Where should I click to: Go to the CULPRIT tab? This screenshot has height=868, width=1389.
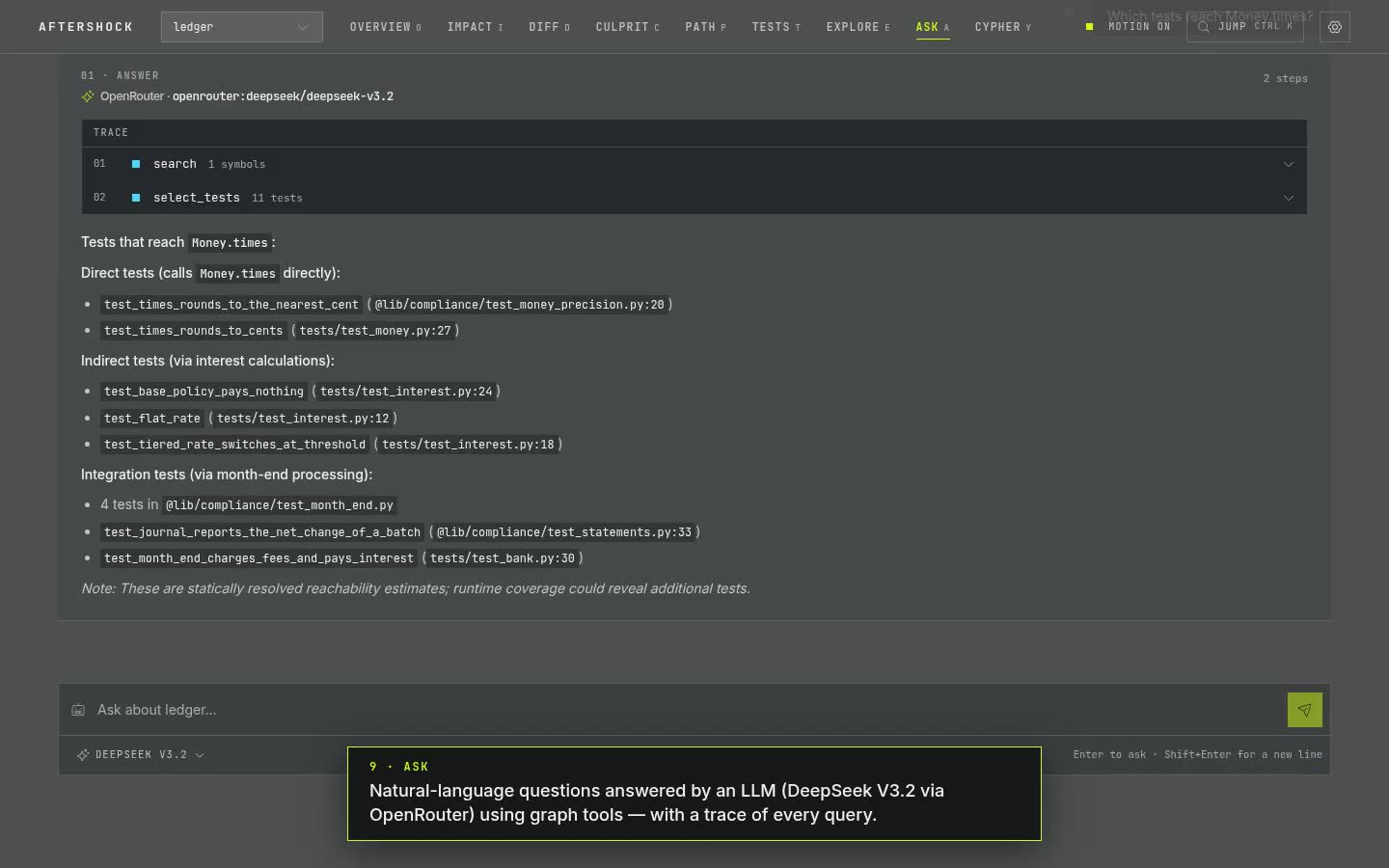[x=628, y=27]
